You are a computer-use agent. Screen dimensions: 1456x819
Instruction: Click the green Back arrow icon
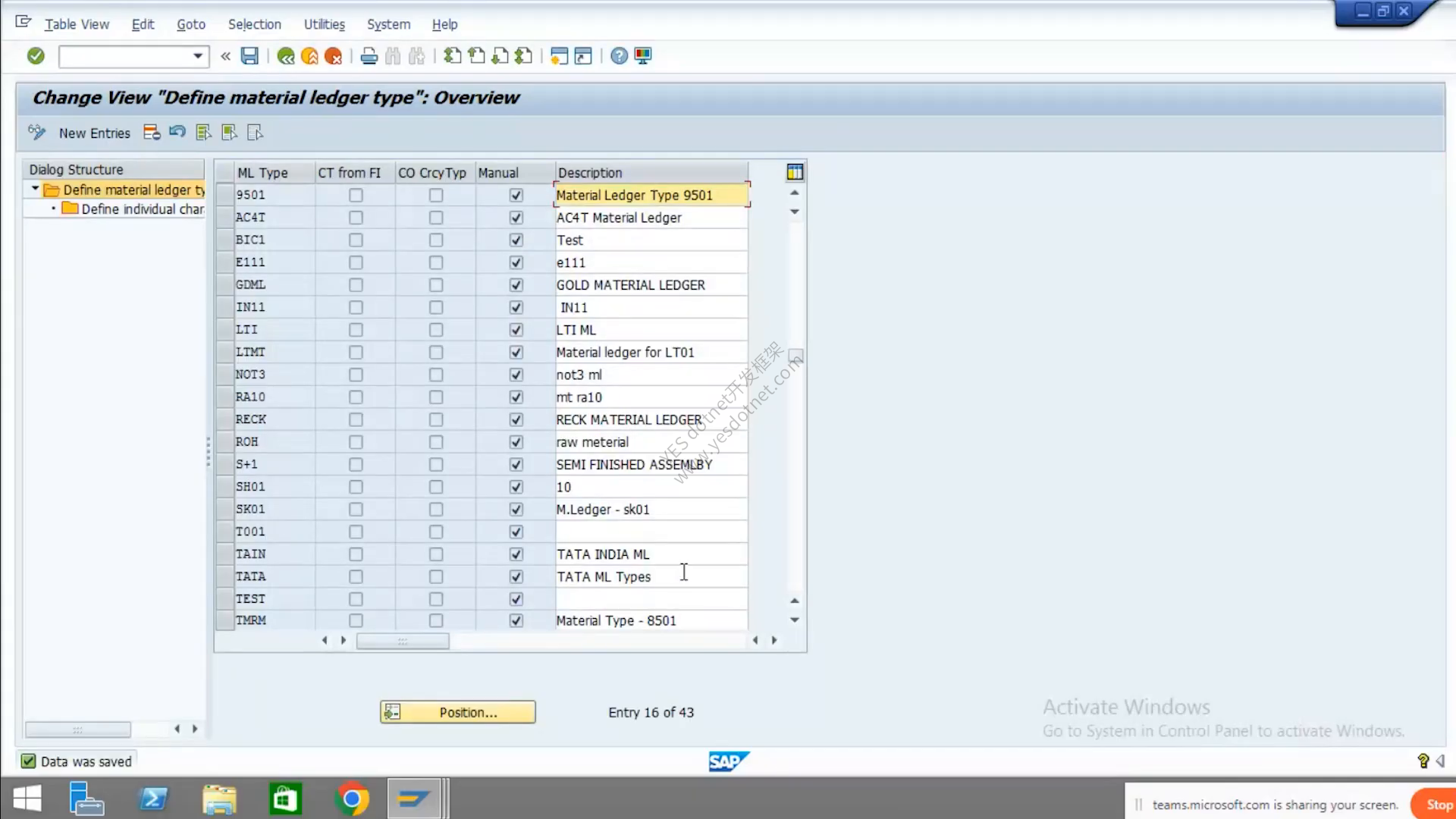point(286,56)
